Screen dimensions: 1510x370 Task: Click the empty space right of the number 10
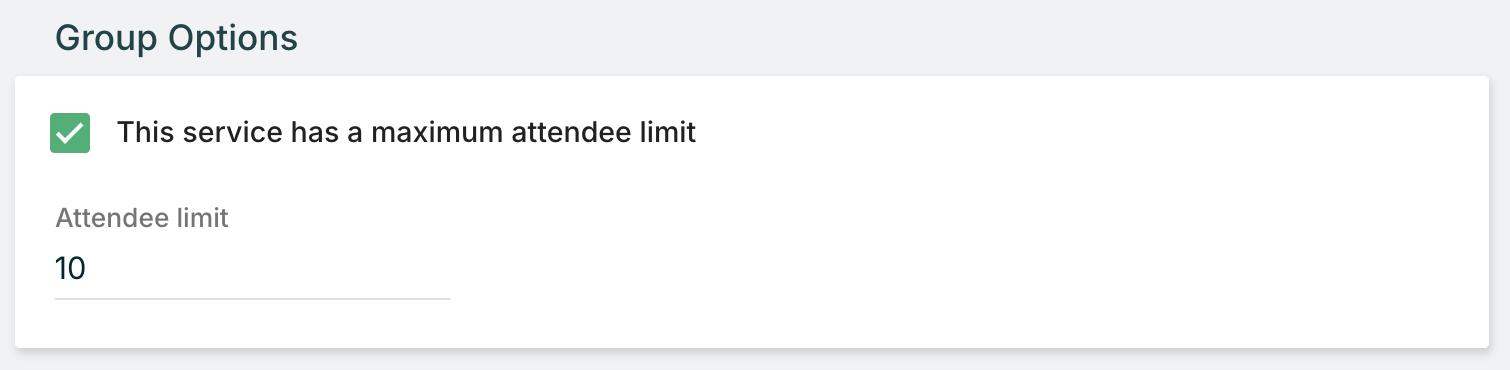[x=270, y=269]
